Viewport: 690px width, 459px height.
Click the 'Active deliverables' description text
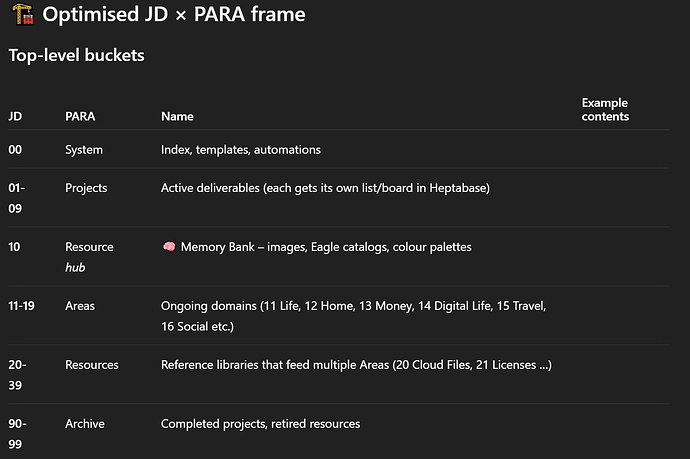pyautogui.click(x=325, y=188)
